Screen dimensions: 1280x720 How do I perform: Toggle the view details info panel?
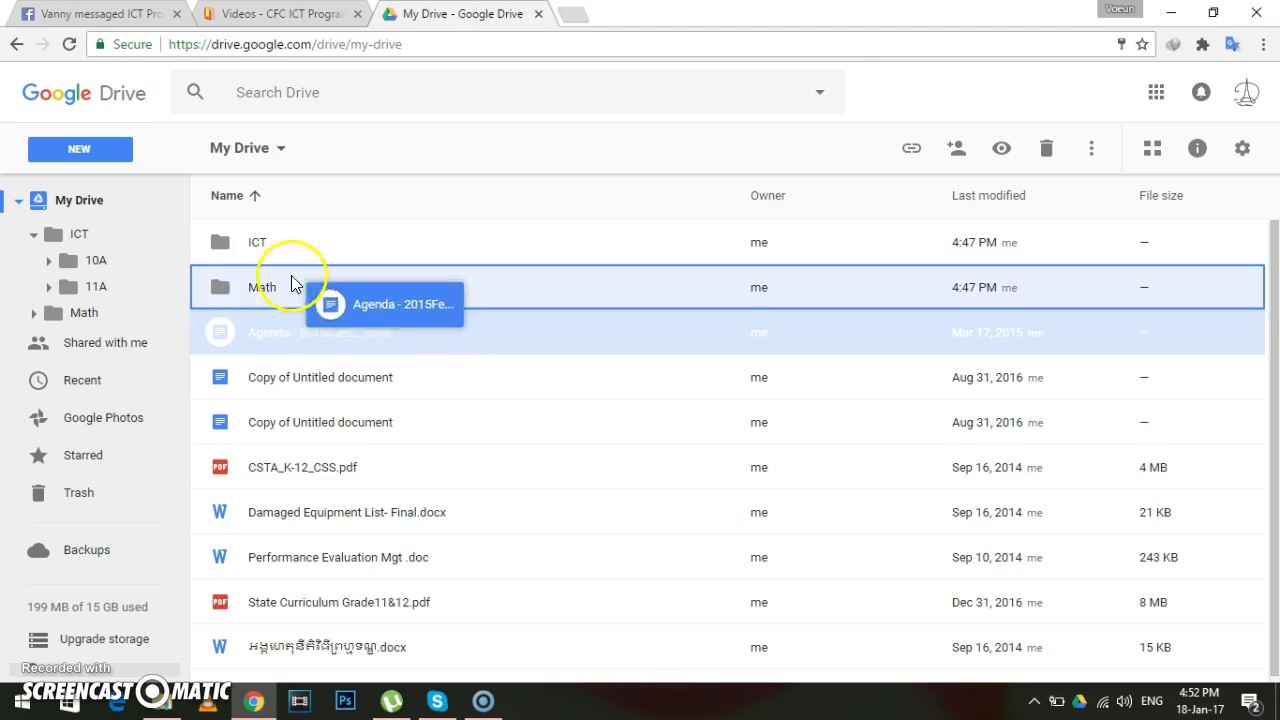click(1197, 148)
